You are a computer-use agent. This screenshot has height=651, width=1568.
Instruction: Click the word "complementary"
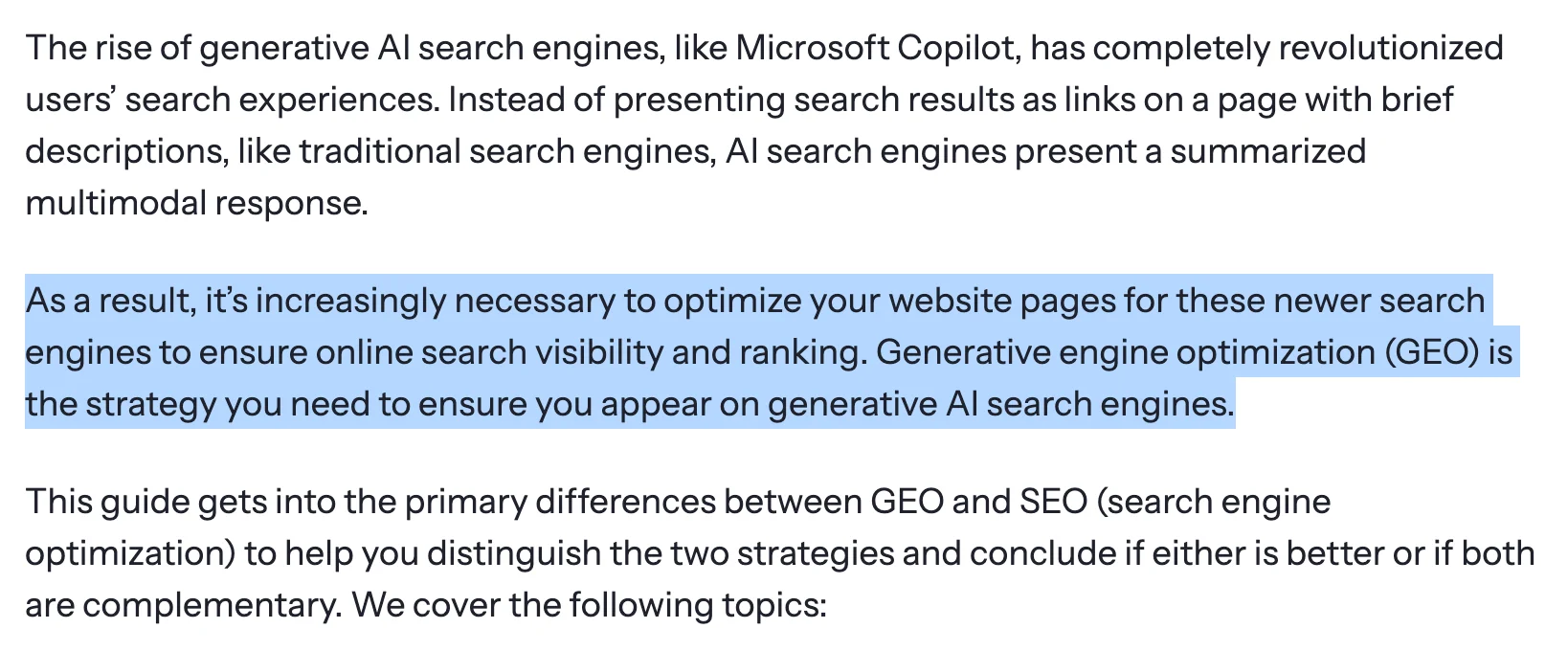[211, 605]
